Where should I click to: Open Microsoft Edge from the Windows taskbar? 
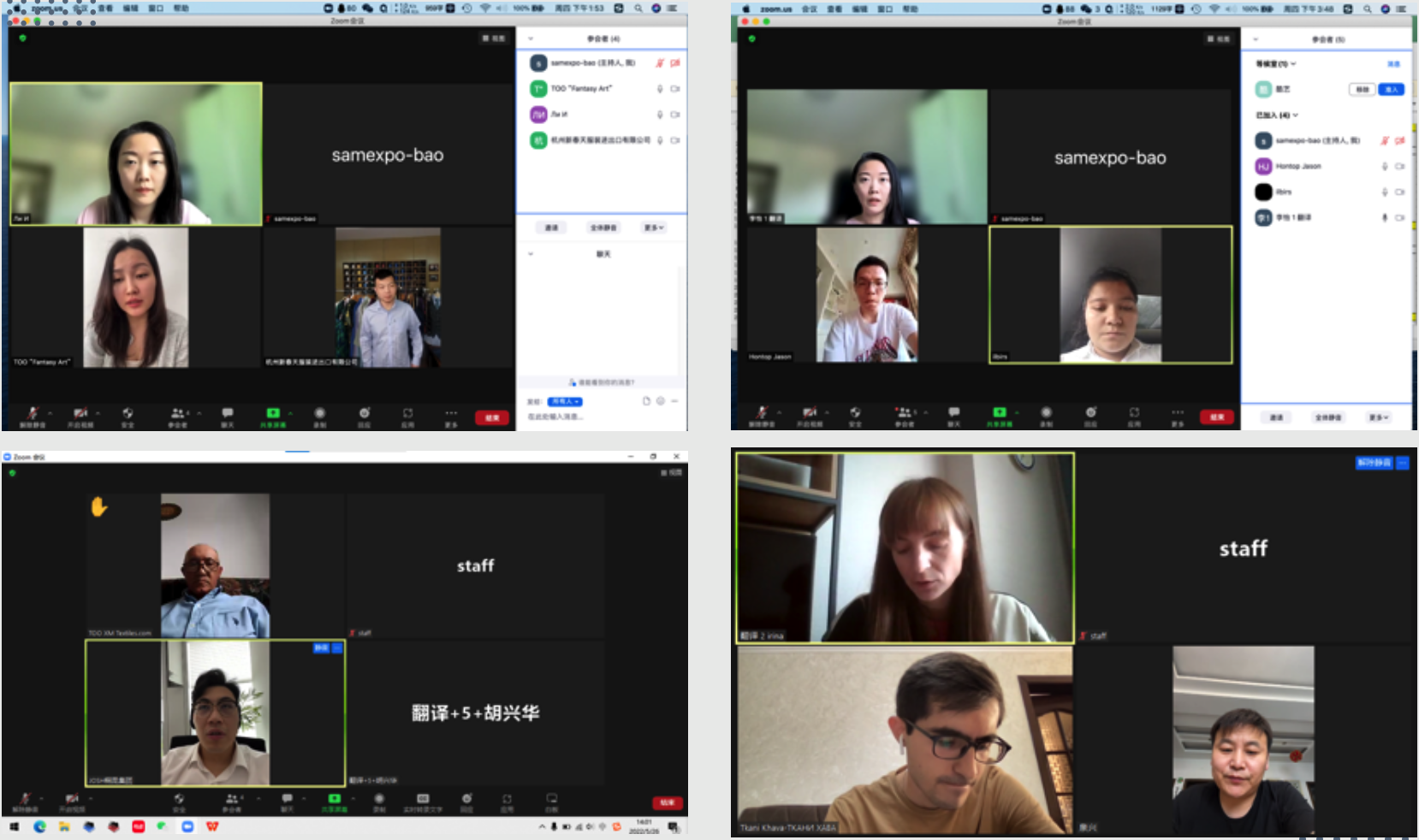pyautogui.click(x=39, y=826)
